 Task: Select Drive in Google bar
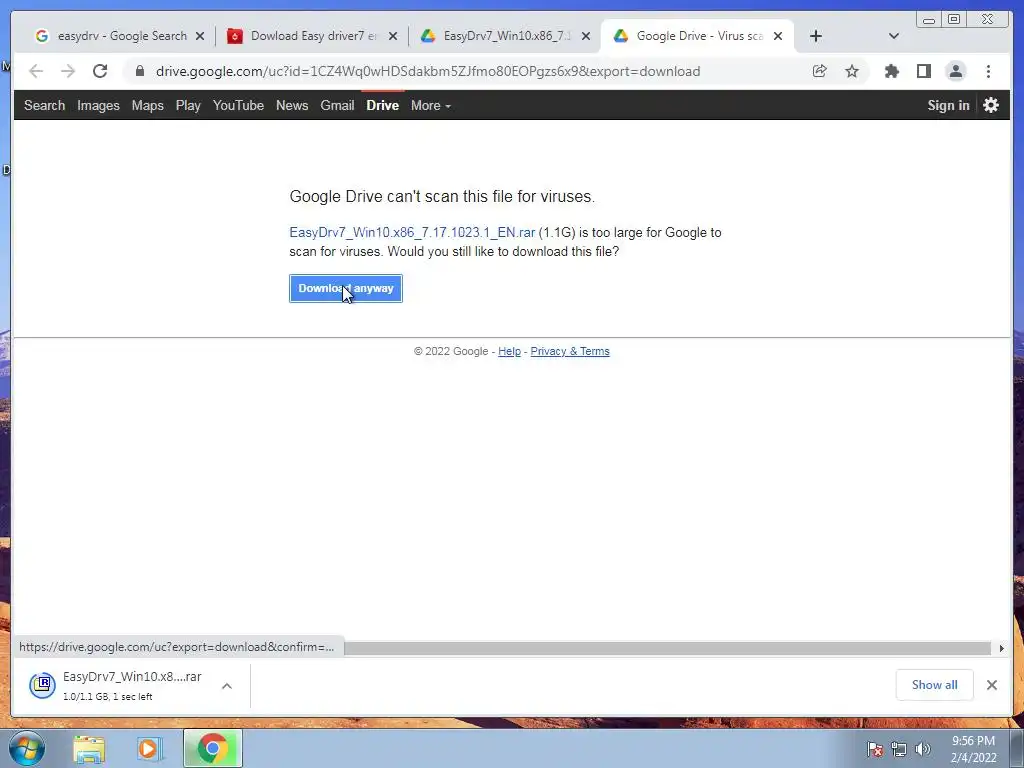(x=383, y=105)
